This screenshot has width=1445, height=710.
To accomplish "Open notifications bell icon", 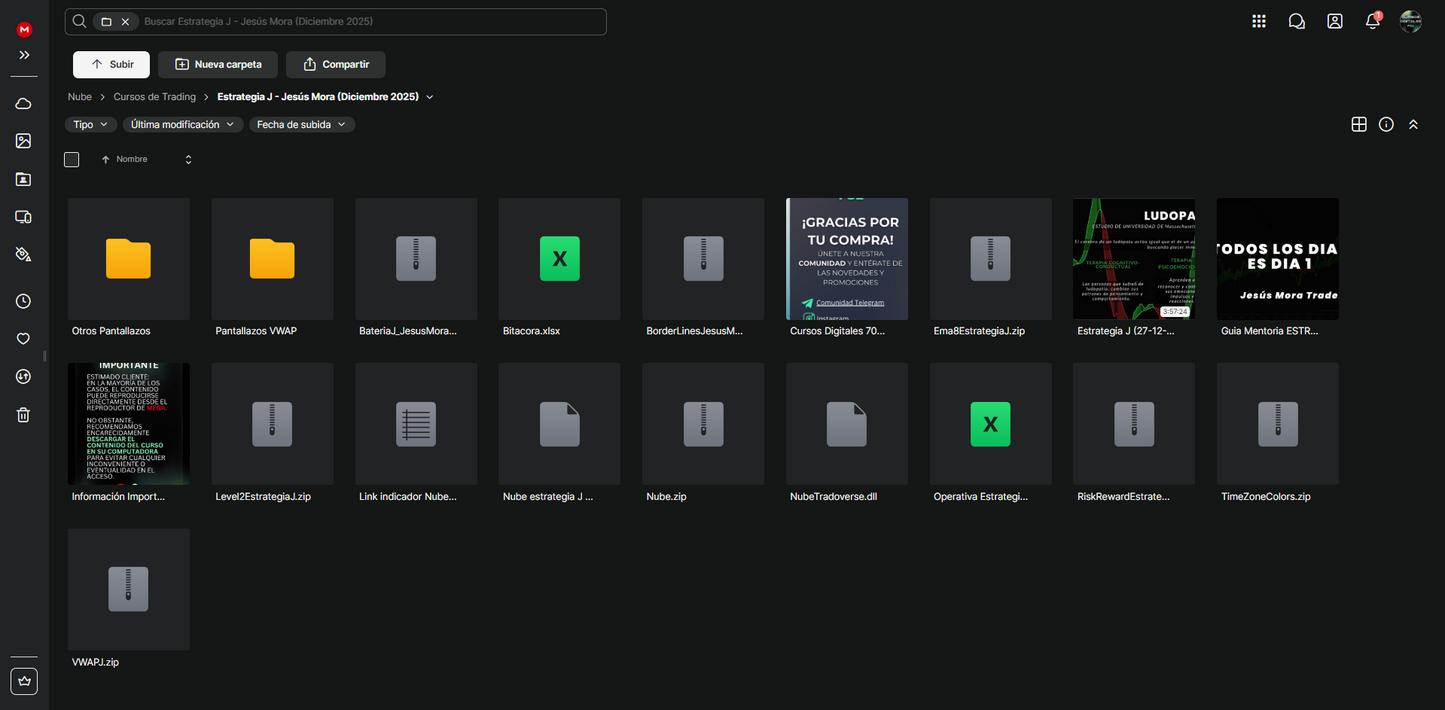I will (1372, 21).
